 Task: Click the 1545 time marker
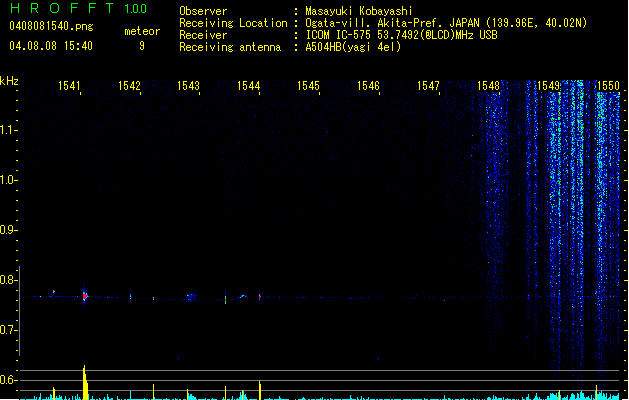coord(308,86)
